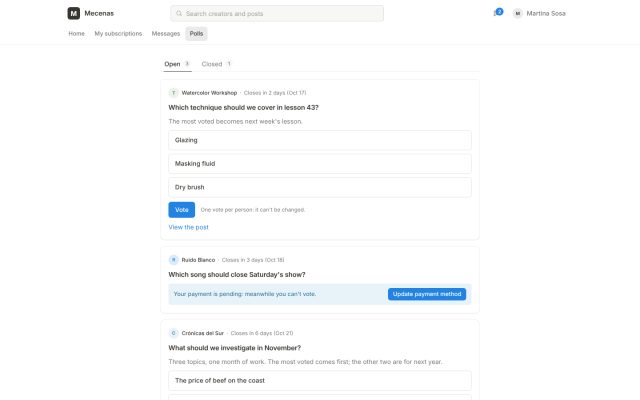Viewport: 640px width, 400px height.
Task: Click Update payment method button
Action: pyautogui.click(x=427, y=294)
